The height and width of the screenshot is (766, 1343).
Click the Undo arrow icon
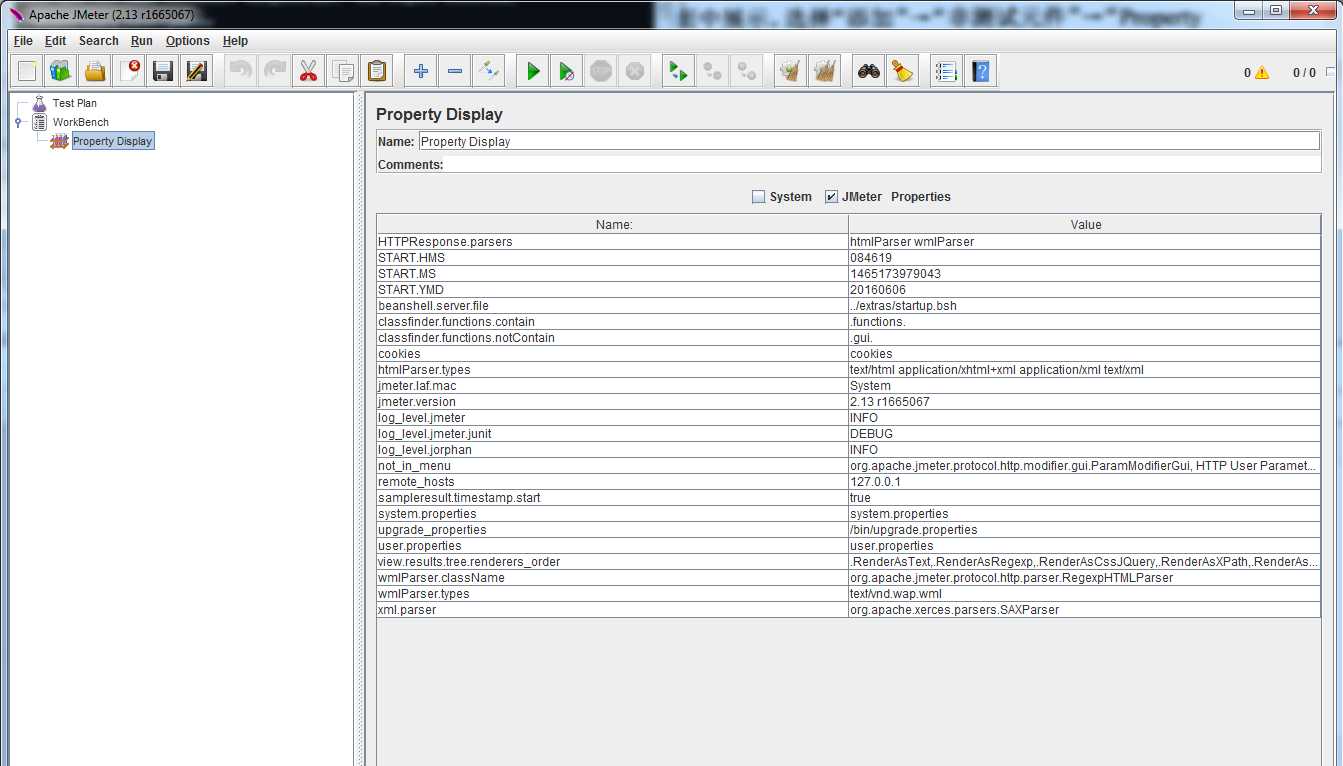click(241, 71)
